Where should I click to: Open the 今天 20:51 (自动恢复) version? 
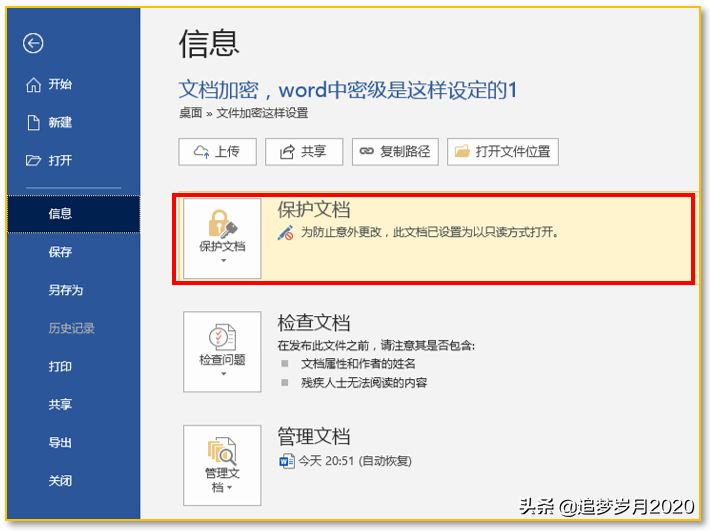click(345, 461)
